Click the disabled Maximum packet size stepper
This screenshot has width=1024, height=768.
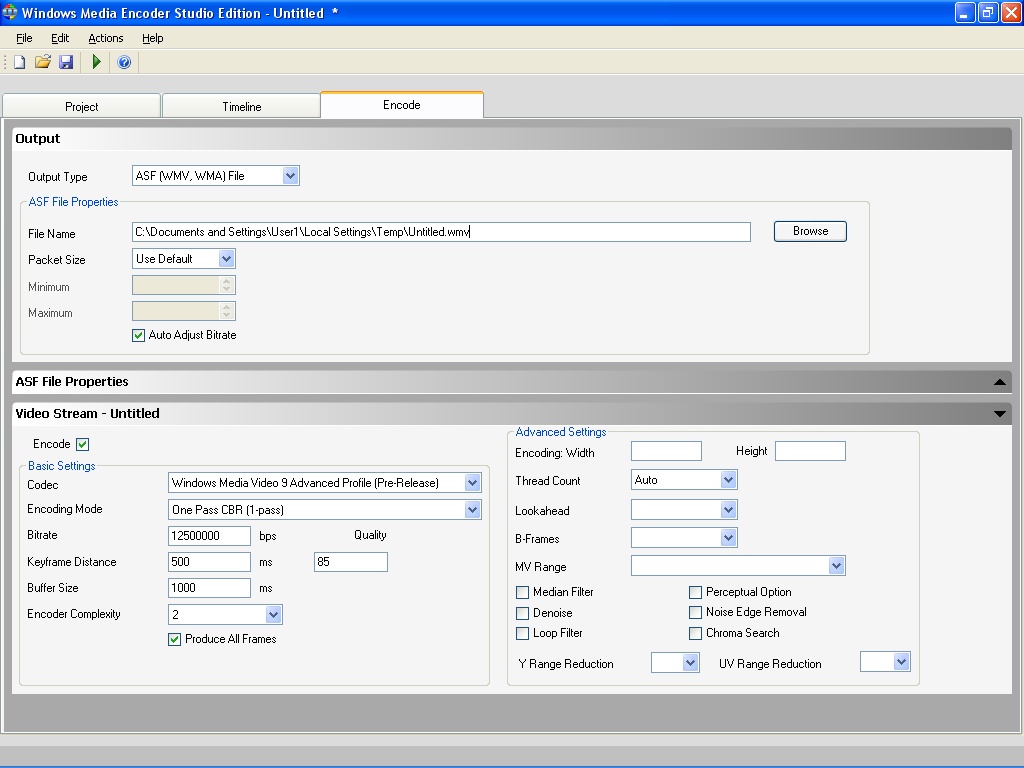click(227, 312)
